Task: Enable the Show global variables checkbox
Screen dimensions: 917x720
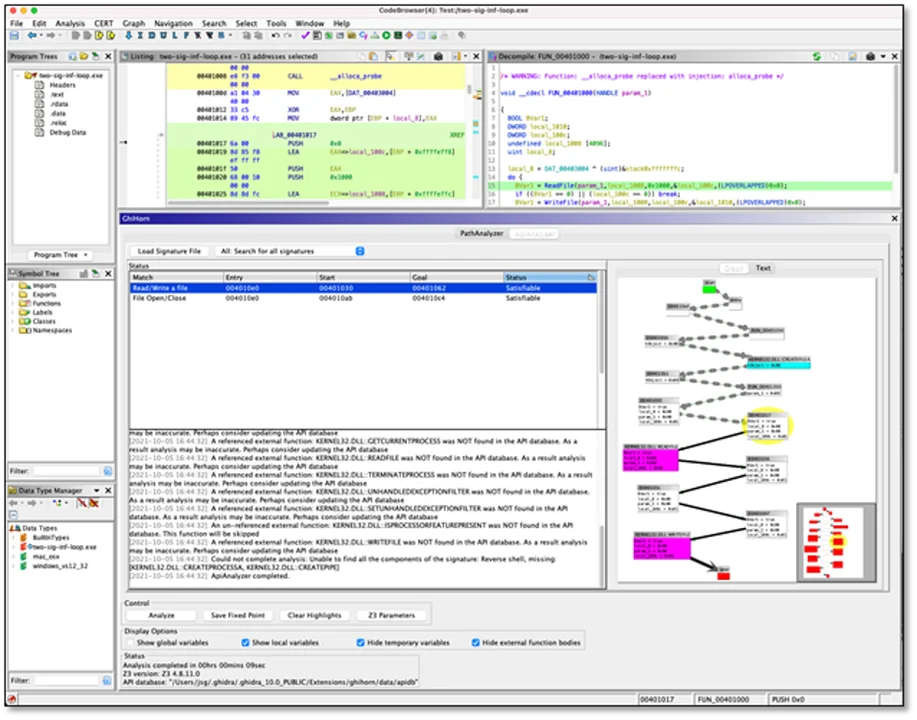Action: pos(132,643)
